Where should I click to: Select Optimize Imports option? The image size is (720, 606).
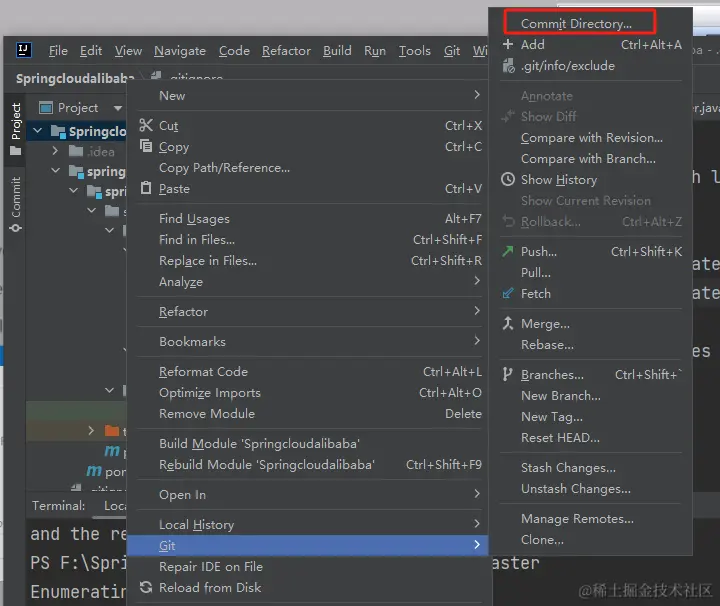209,393
